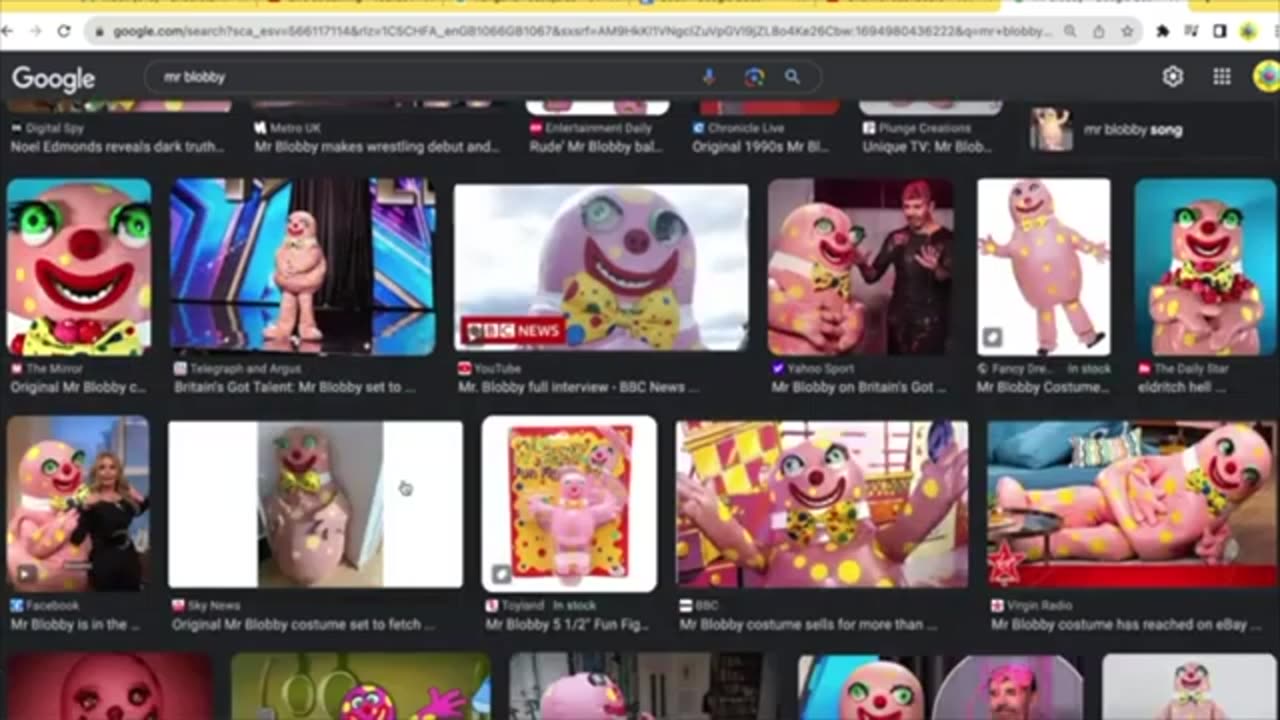Open Virgin Radio eBay costume thumbnail
The width and height of the screenshot is (1280, 720).
tap(1132, 504)
